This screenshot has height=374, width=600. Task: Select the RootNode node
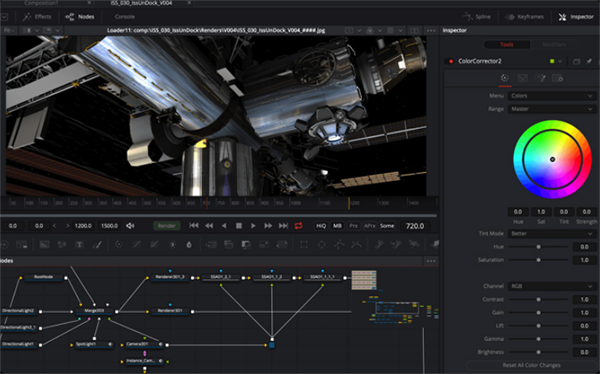(x=43, y=277)
